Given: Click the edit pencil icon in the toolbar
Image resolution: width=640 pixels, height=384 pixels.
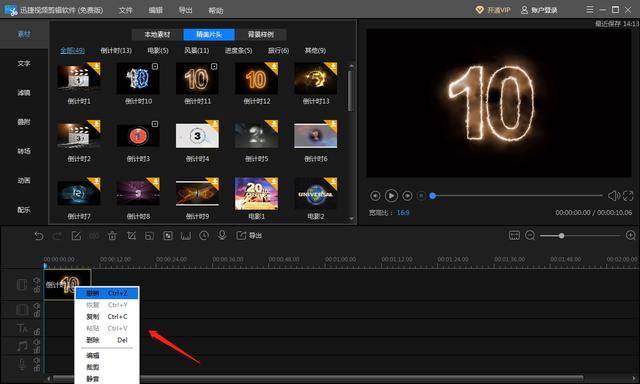Looking at the screenshot, I should point(76,236).
